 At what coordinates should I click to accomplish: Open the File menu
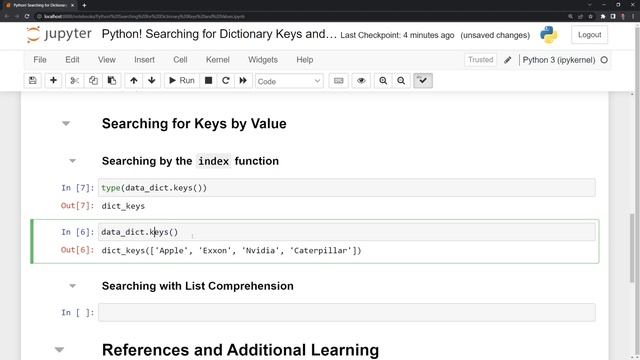click(40, 60)
